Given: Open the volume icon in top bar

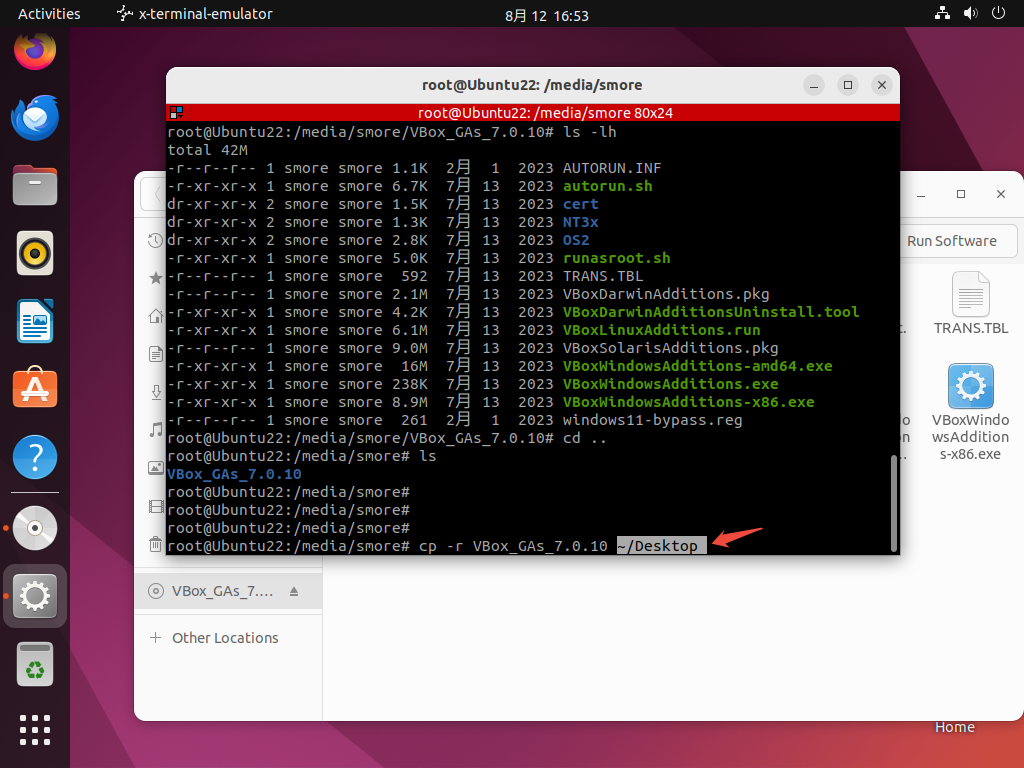Looking at the screenshot, I should [970, 13].
